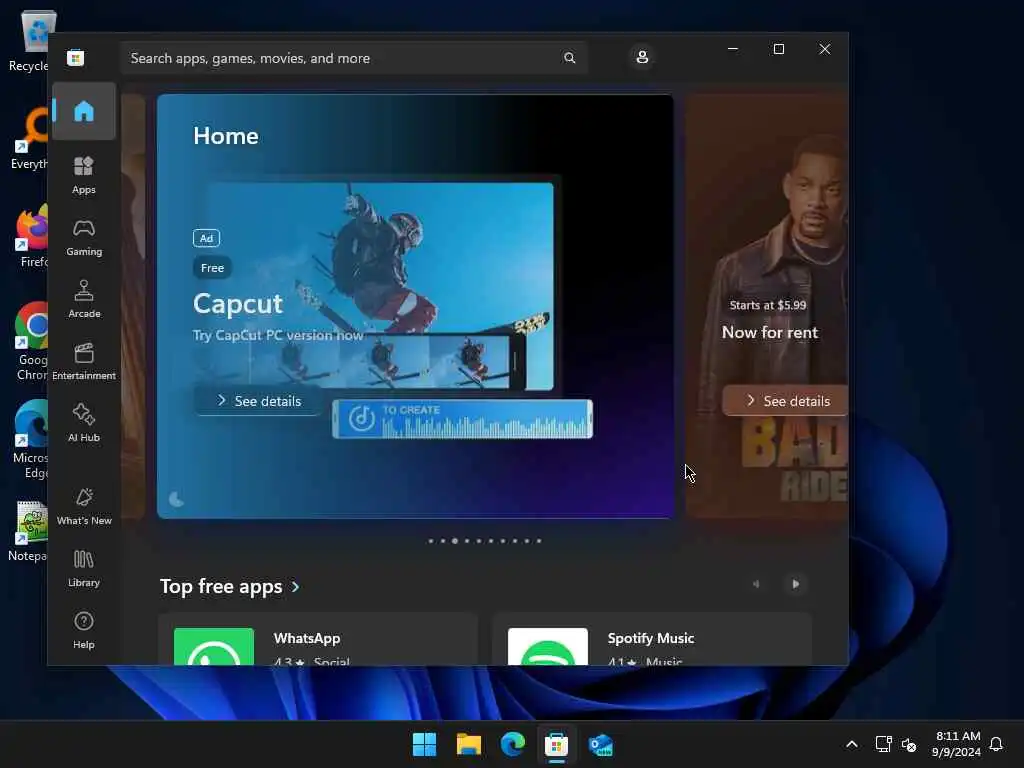This screenshot has width=1024, height=768.
Task: Open the Spotify Music app card
Action: point(652,639)
